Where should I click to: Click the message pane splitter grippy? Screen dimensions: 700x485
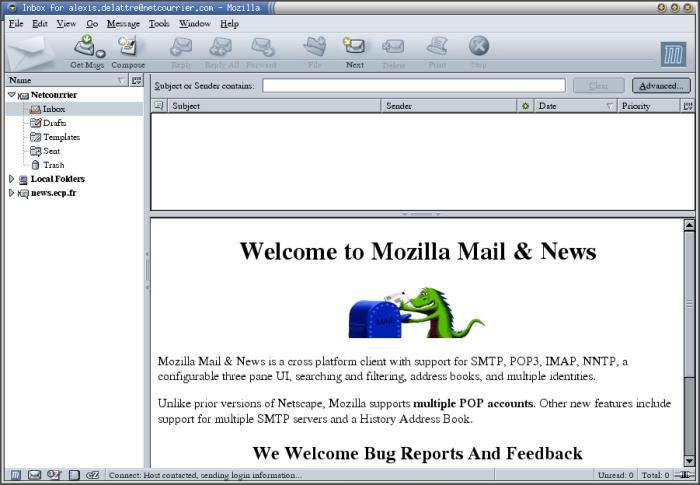pyautogui.click(x=421, y=214)
